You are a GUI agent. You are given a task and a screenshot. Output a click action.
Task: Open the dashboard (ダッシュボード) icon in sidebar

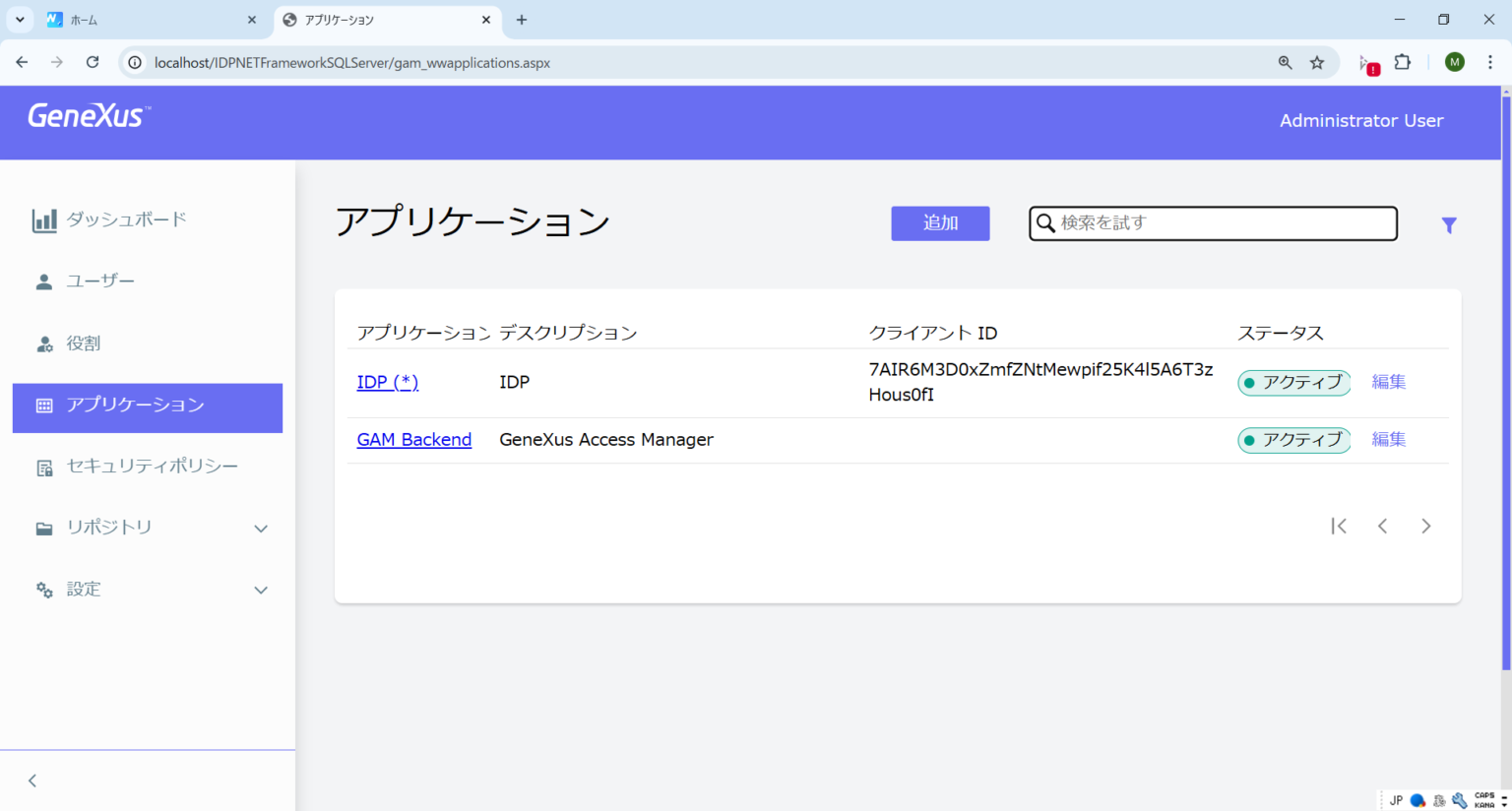[43, 219]
